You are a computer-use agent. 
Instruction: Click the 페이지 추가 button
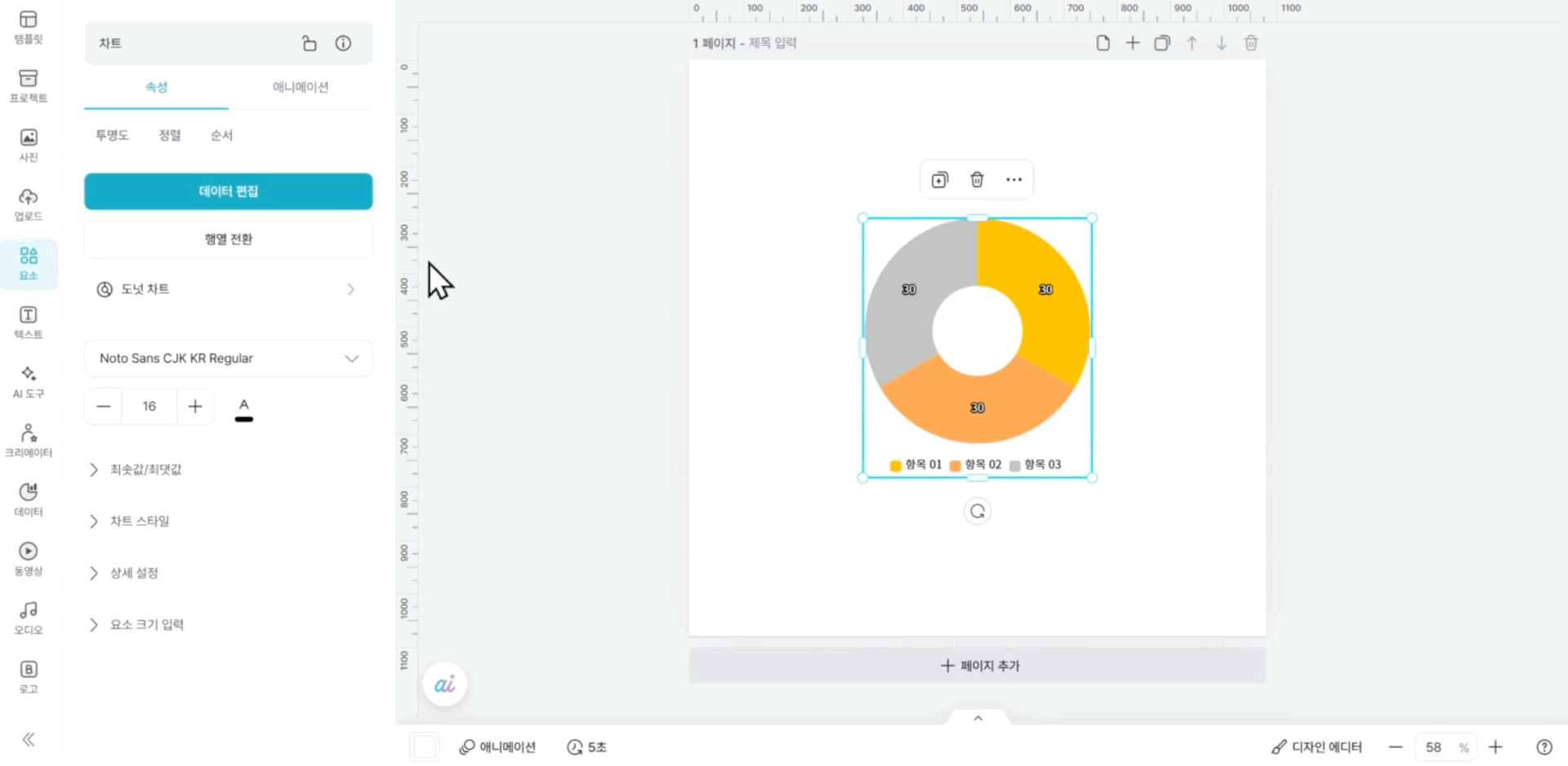pyautogui.click(x=978, y=666)
